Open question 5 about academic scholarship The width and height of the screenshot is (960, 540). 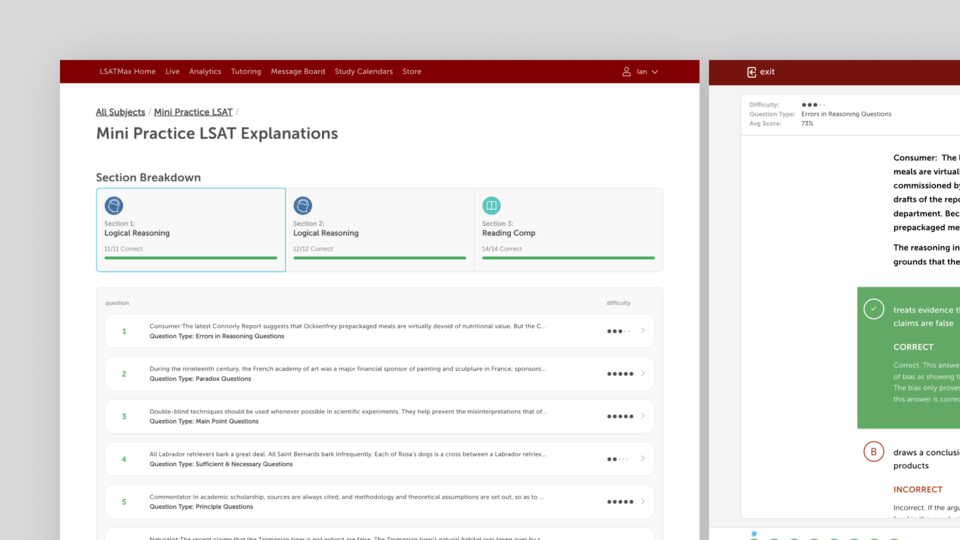(379, 501)
